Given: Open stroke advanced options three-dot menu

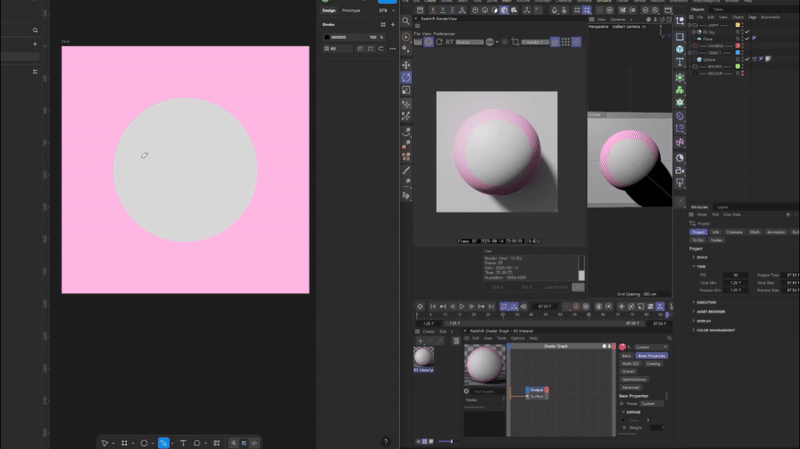Looking at the screenshot, I should [x=393, y=48].
